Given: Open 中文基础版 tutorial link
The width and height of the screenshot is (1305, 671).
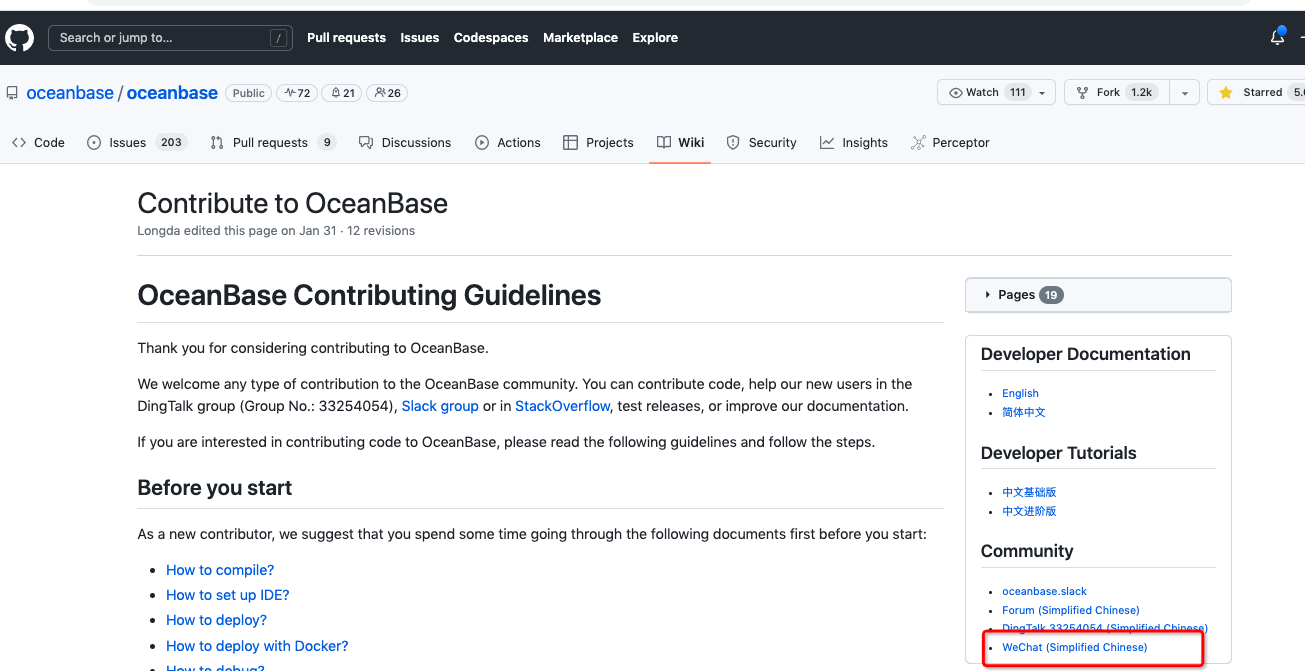Looking at the screenshot, I should (1029, 492).
